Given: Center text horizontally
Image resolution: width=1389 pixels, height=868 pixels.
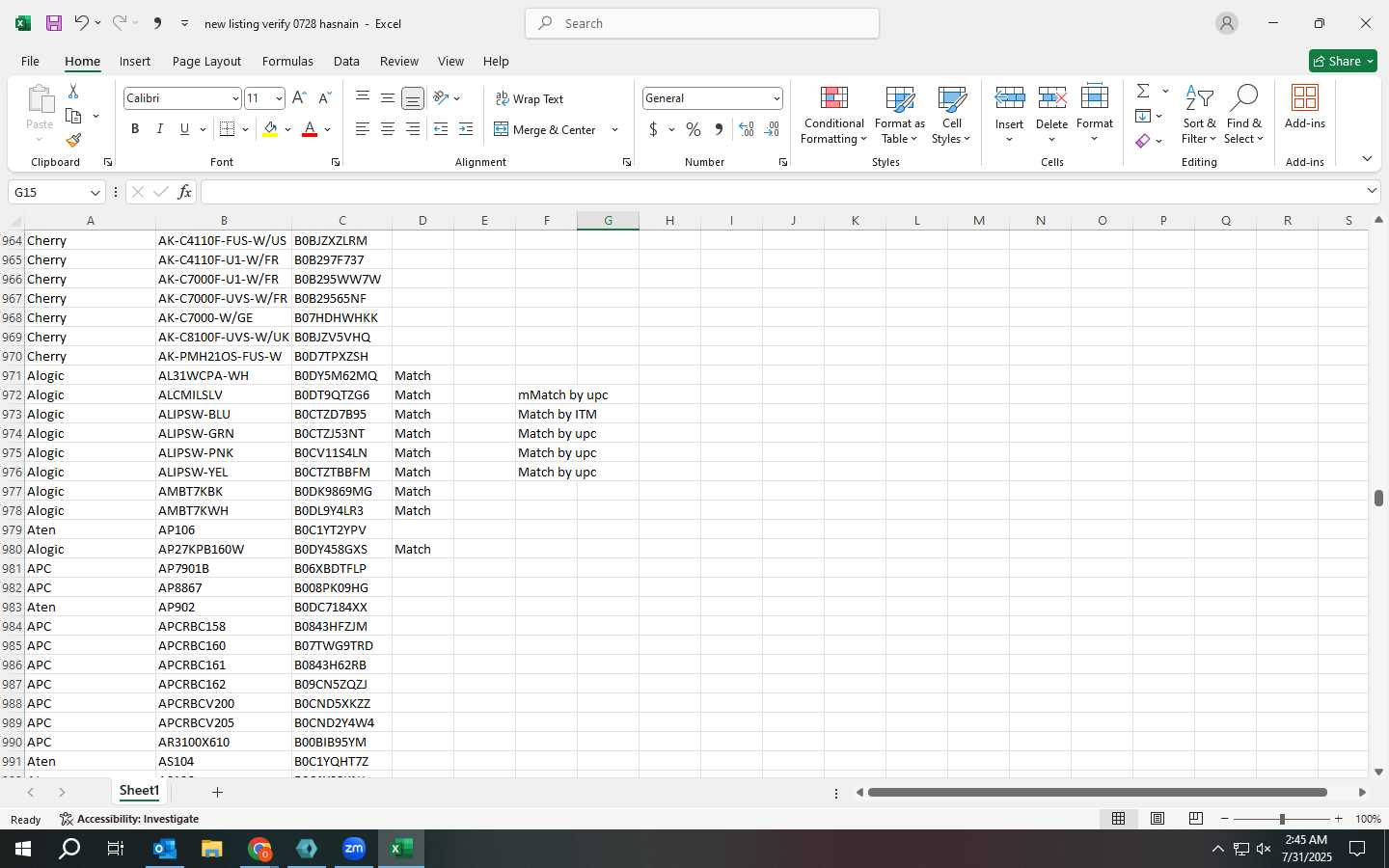Looking at the screenshot, I should pos(388,129).
